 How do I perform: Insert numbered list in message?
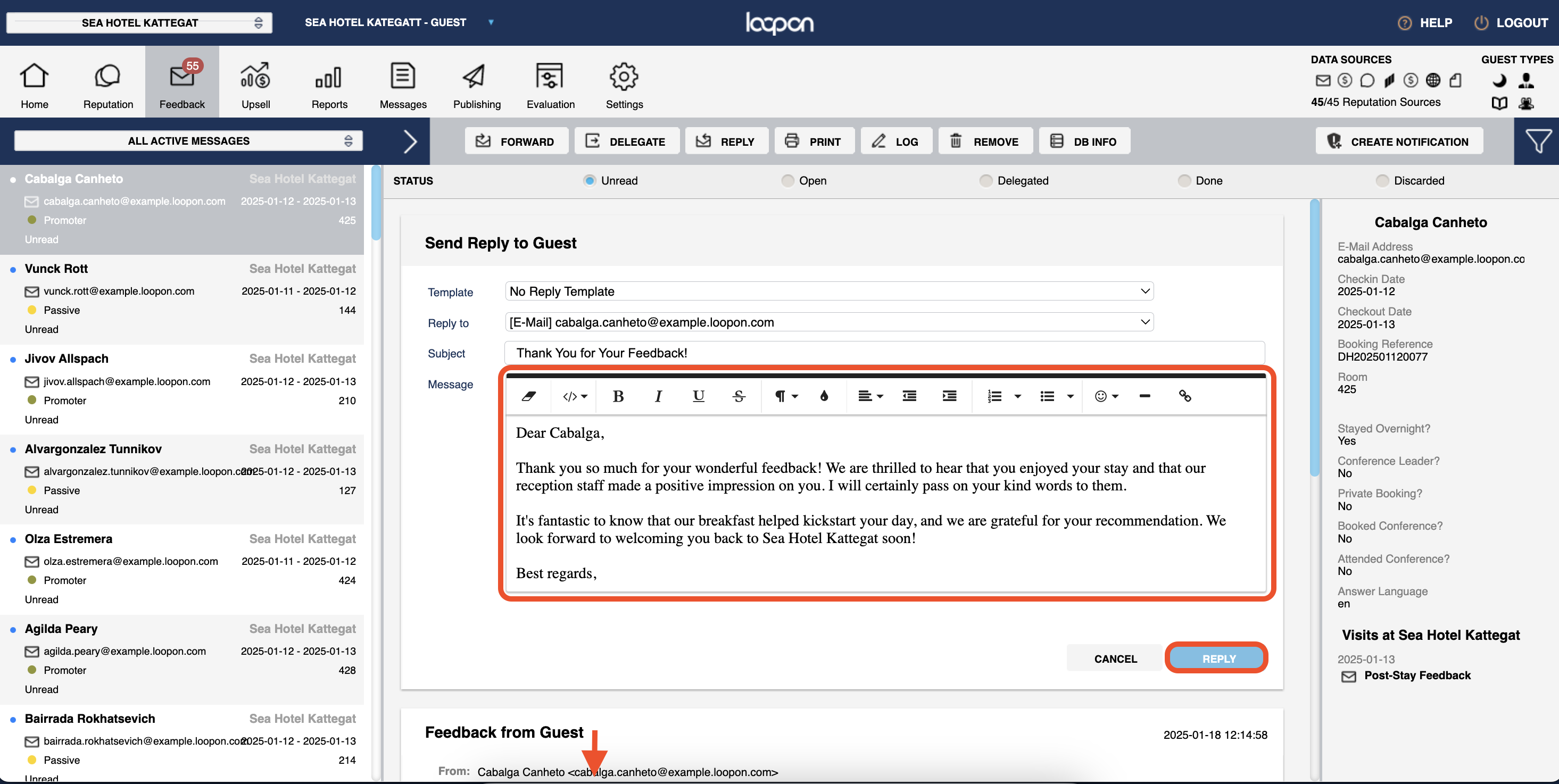pyautogui.click(x=995, y=396)
